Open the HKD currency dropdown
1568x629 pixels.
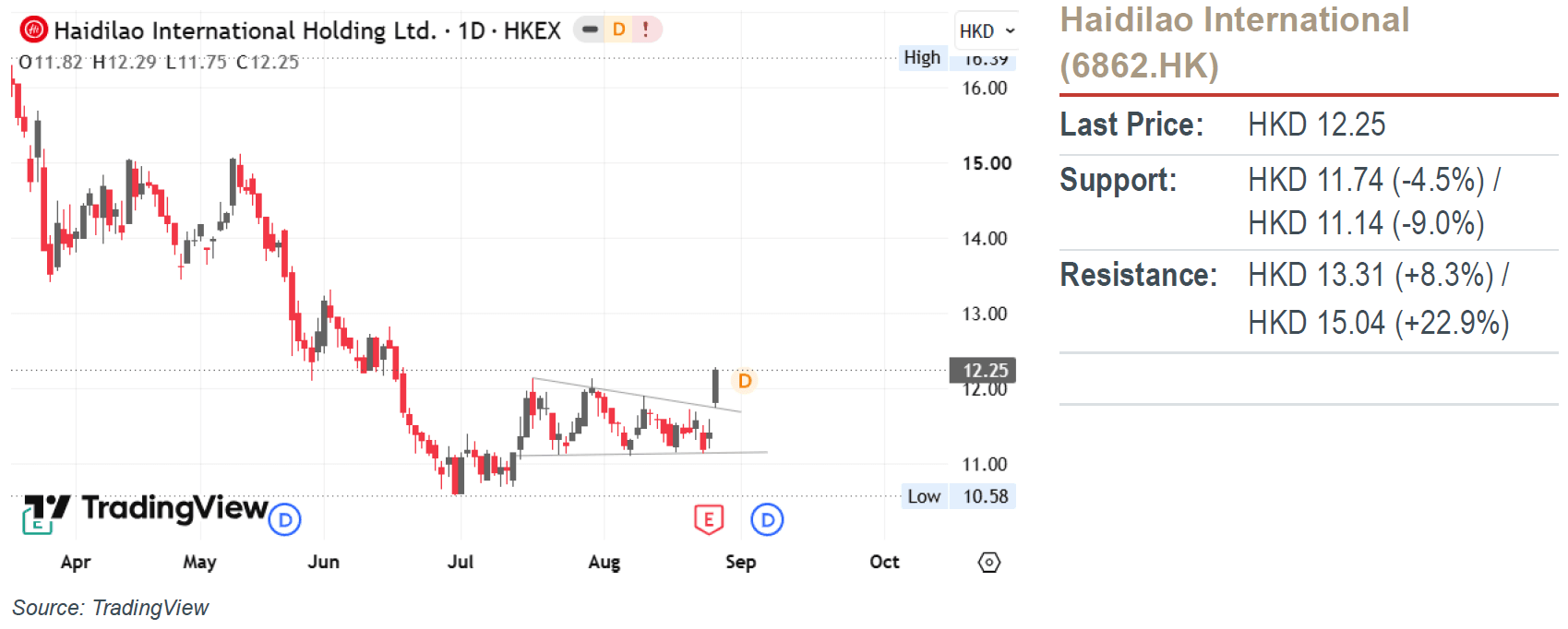pos(987,31)
